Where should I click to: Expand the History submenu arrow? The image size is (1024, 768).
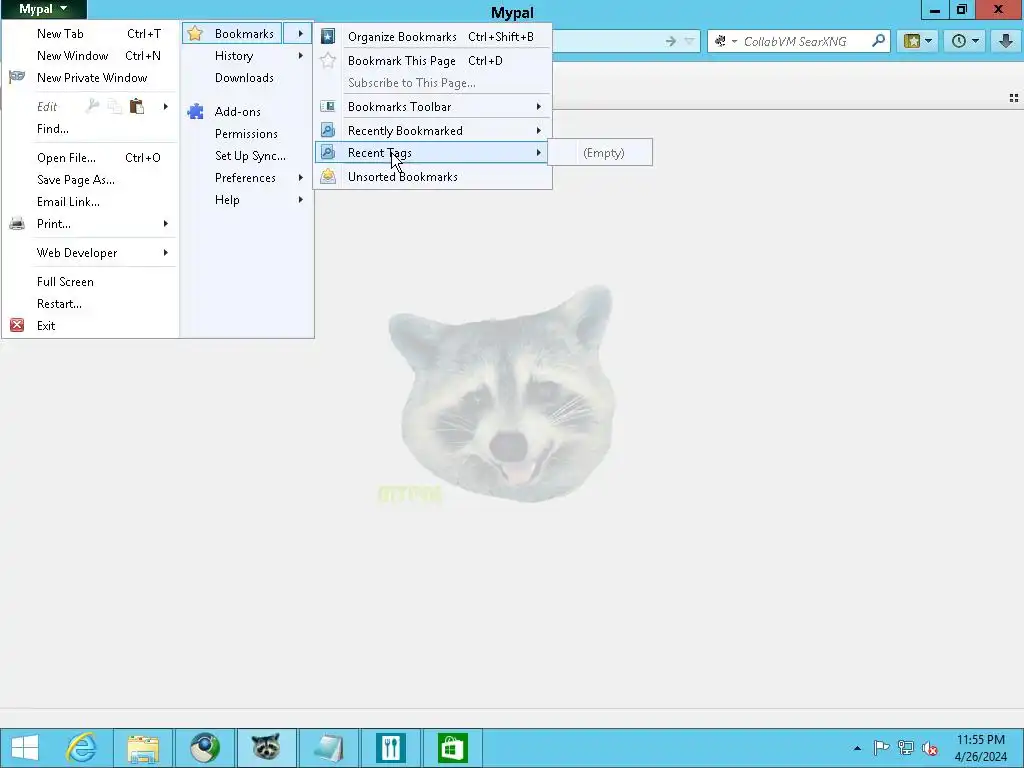[300, 56]
